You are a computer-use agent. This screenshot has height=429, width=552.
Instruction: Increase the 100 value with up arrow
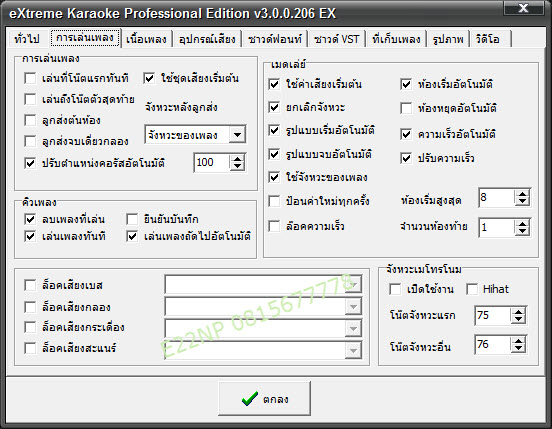[238, 159]
